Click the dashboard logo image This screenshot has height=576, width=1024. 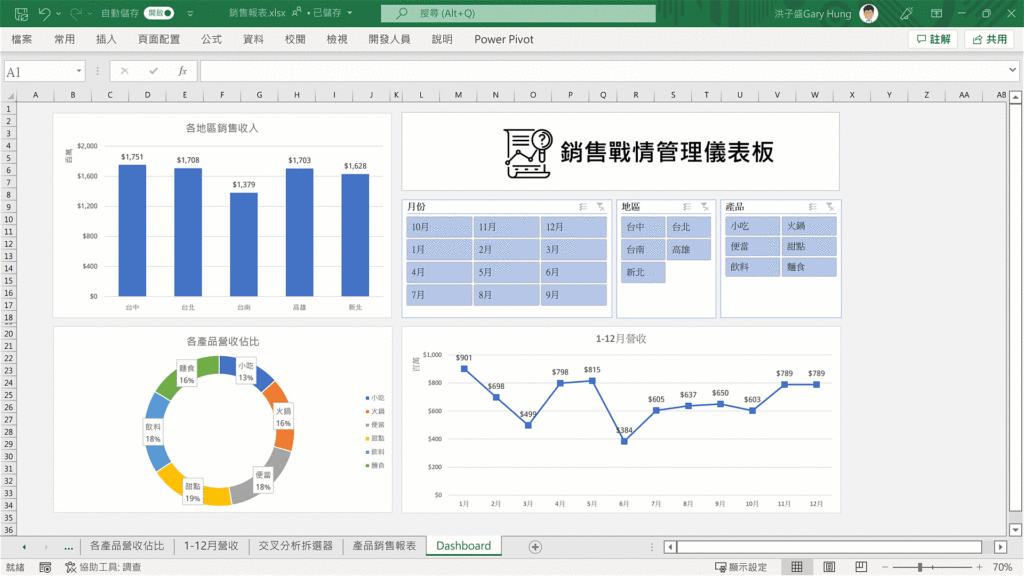click(528, 153)
